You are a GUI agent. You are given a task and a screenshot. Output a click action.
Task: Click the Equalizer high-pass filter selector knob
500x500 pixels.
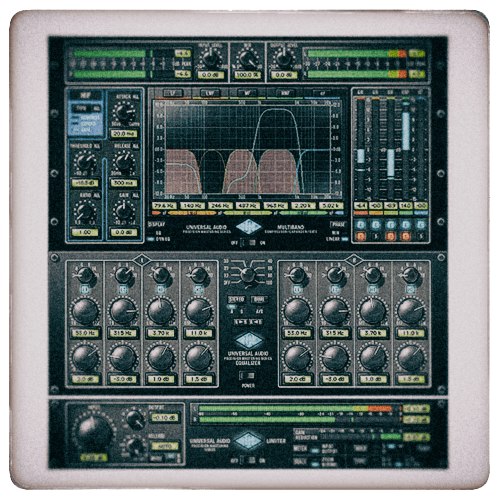(248, 274)
